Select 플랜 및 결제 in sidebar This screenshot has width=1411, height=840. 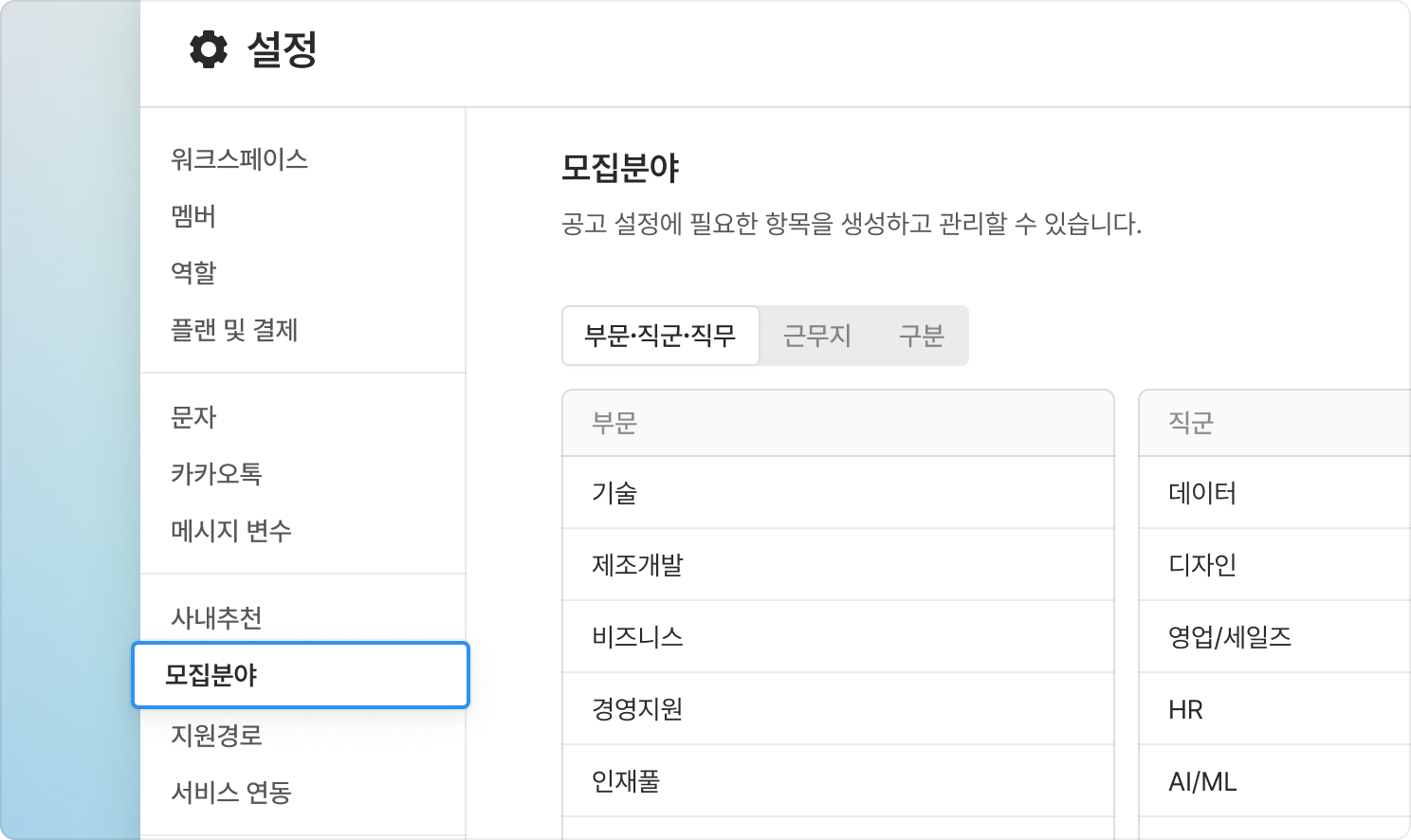234,330
